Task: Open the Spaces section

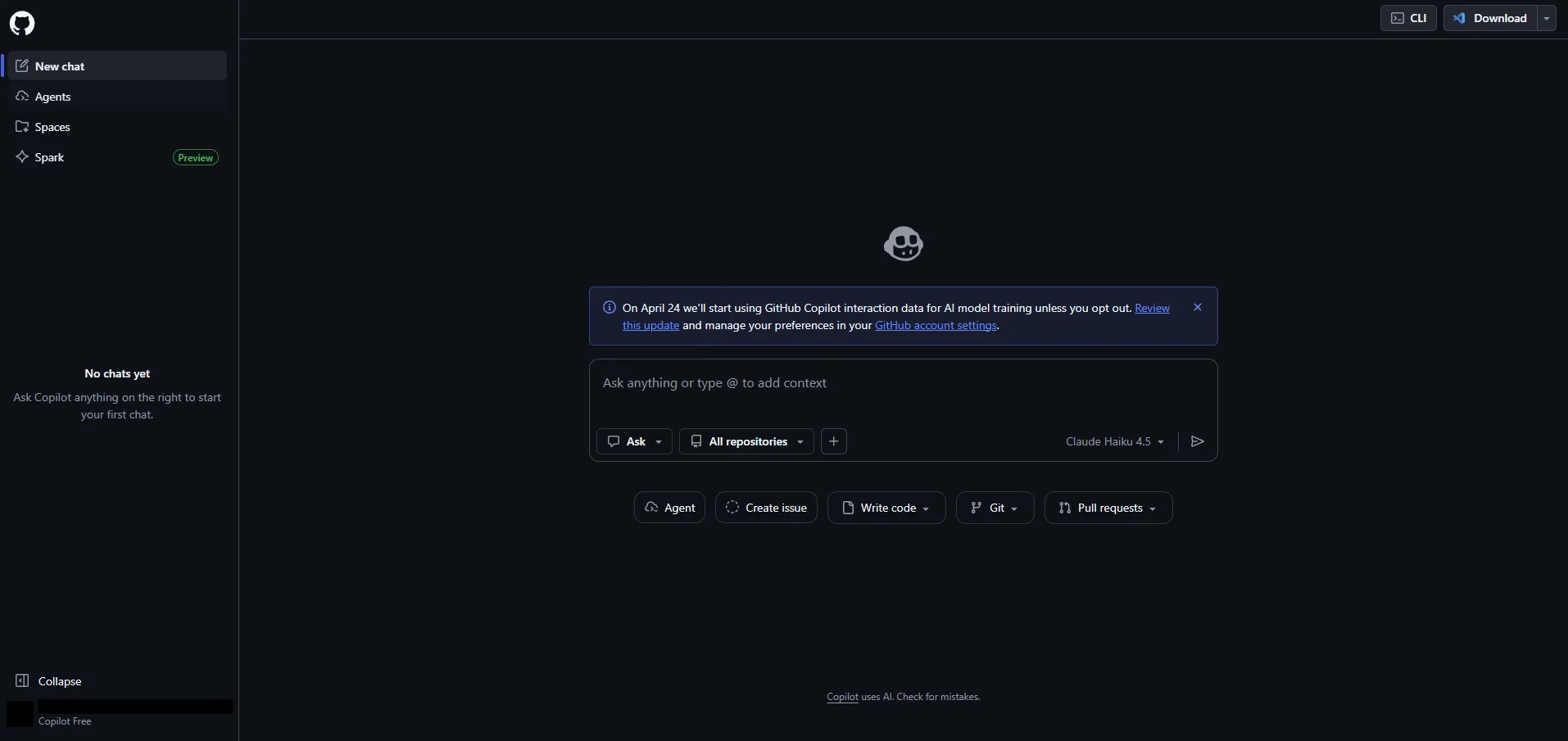Action: [x=117, y=127]
